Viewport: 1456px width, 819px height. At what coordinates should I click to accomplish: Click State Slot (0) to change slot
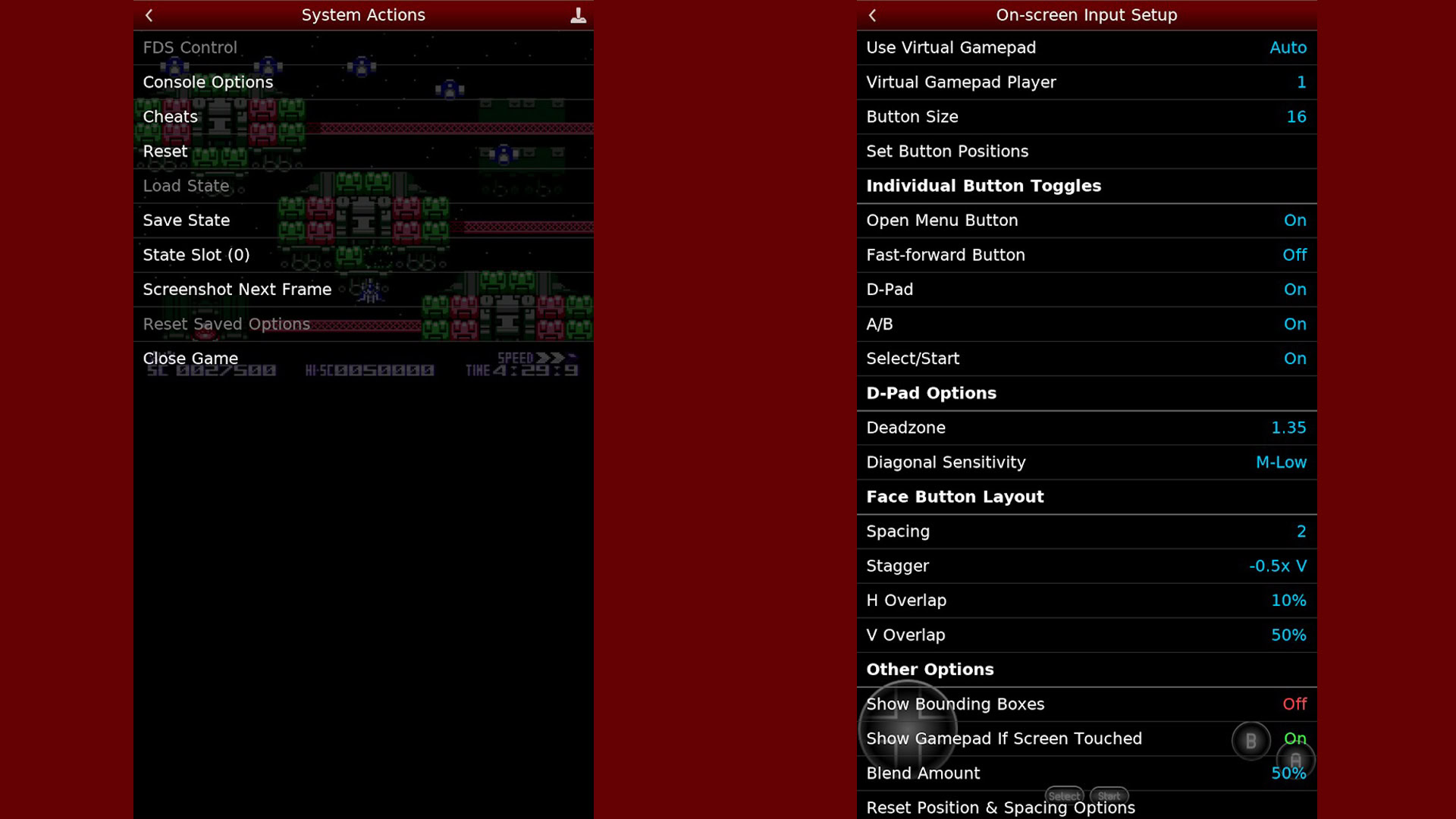pos(196,254)
